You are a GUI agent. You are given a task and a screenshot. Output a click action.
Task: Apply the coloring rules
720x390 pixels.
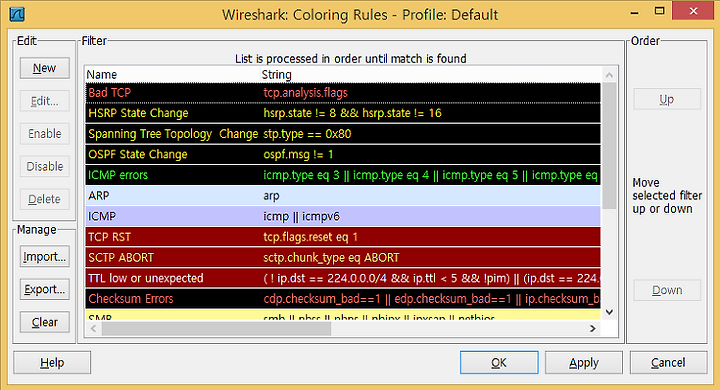click(x=584, y=363)
